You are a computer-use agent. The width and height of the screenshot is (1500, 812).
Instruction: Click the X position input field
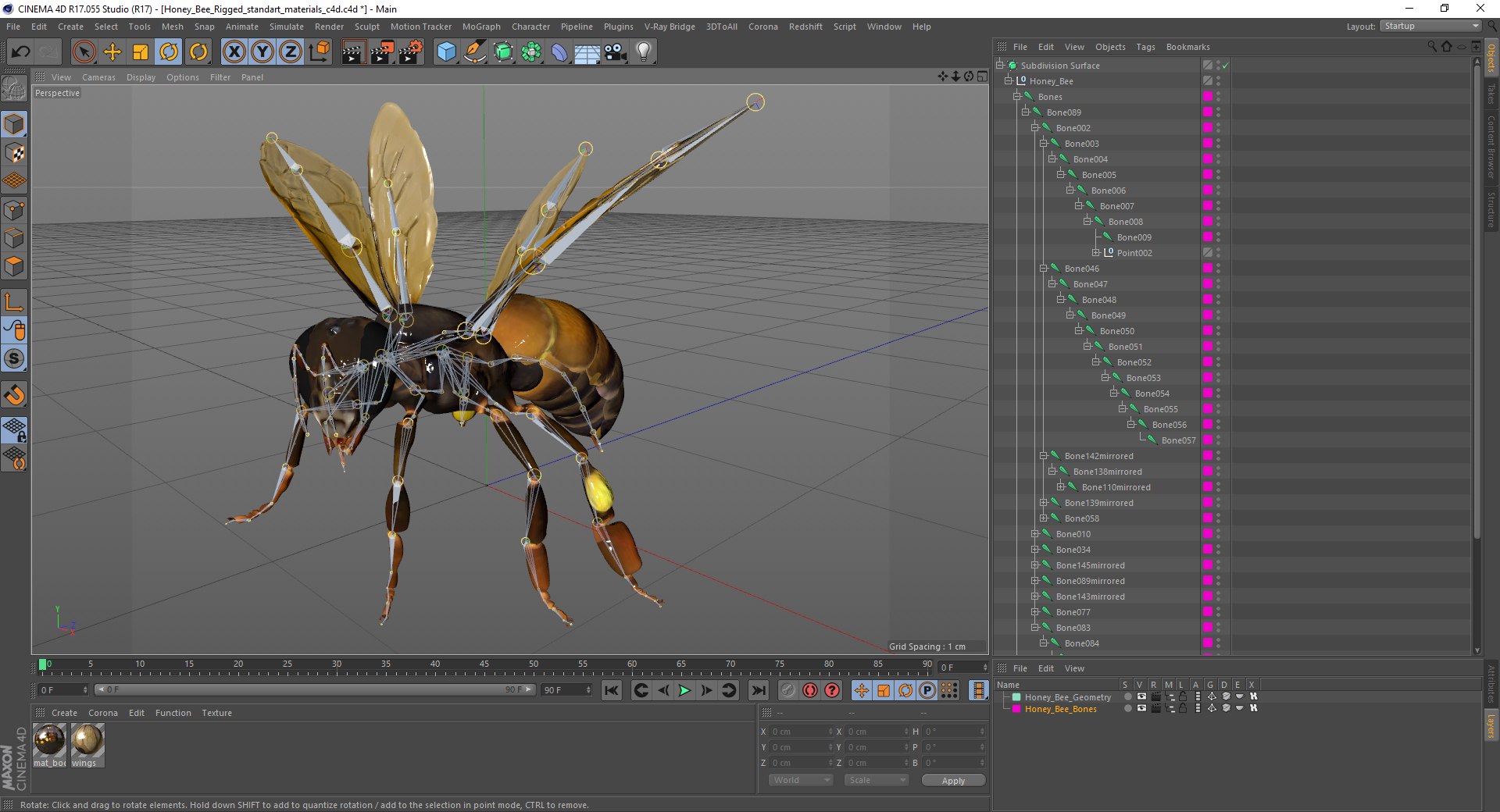tap(802, 732)
